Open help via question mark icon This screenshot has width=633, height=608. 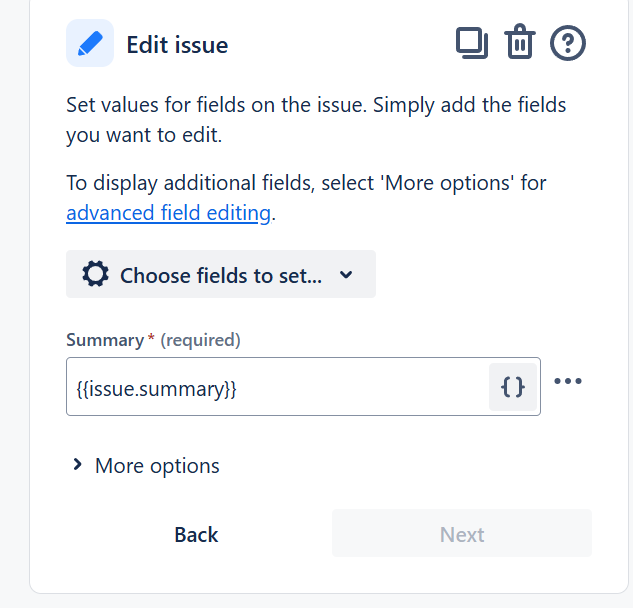pyautogui.click(x=568, y=43)
